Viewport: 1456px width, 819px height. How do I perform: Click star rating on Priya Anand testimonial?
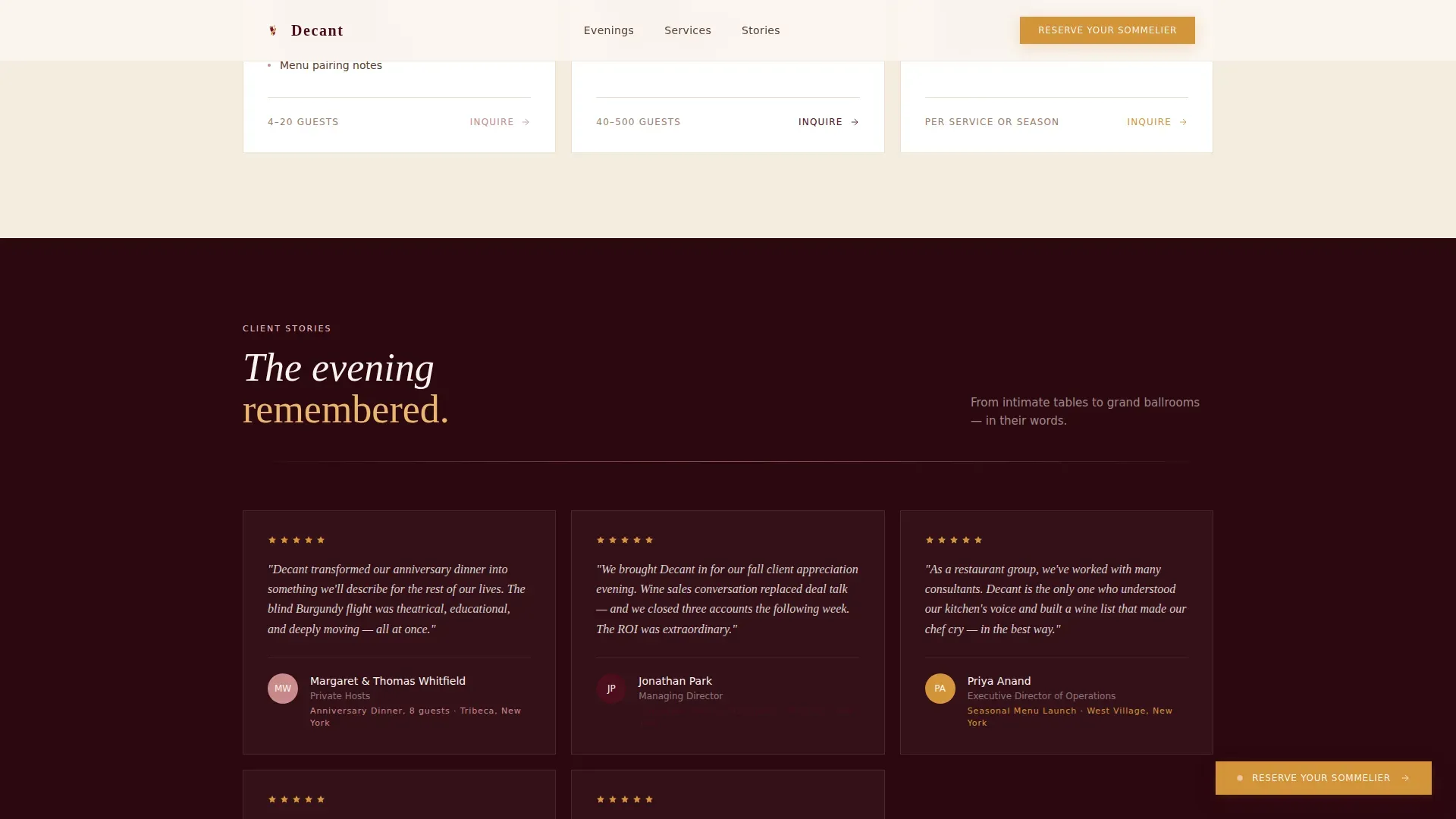pyautogui.click(x=953, y=540)
